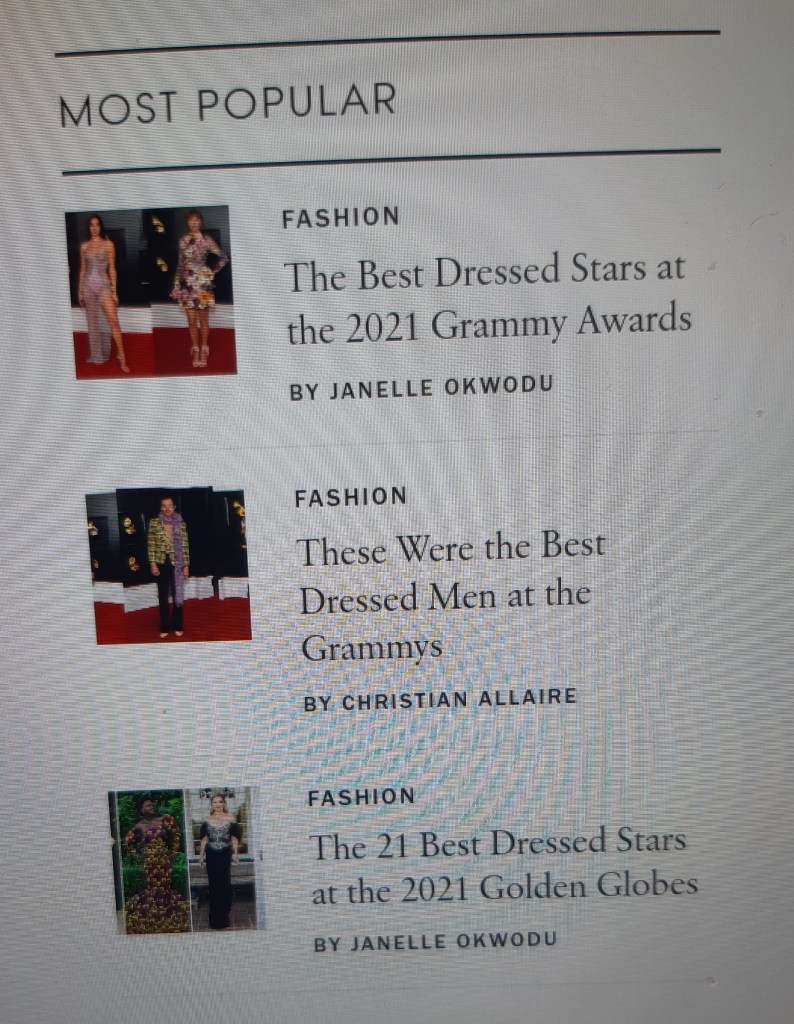Click the MOST POPULAR section heading
The image size is (794, 1024).
227,104
